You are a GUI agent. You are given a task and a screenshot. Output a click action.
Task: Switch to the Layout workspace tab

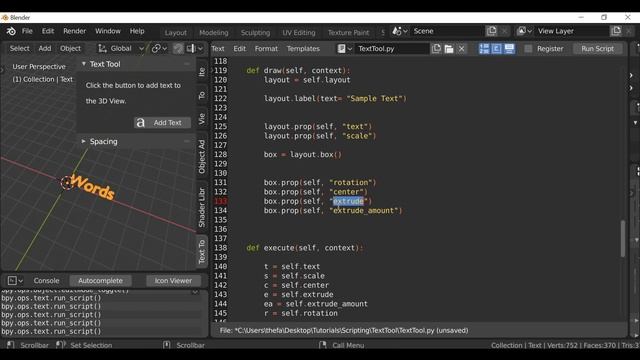pos(176,33)
